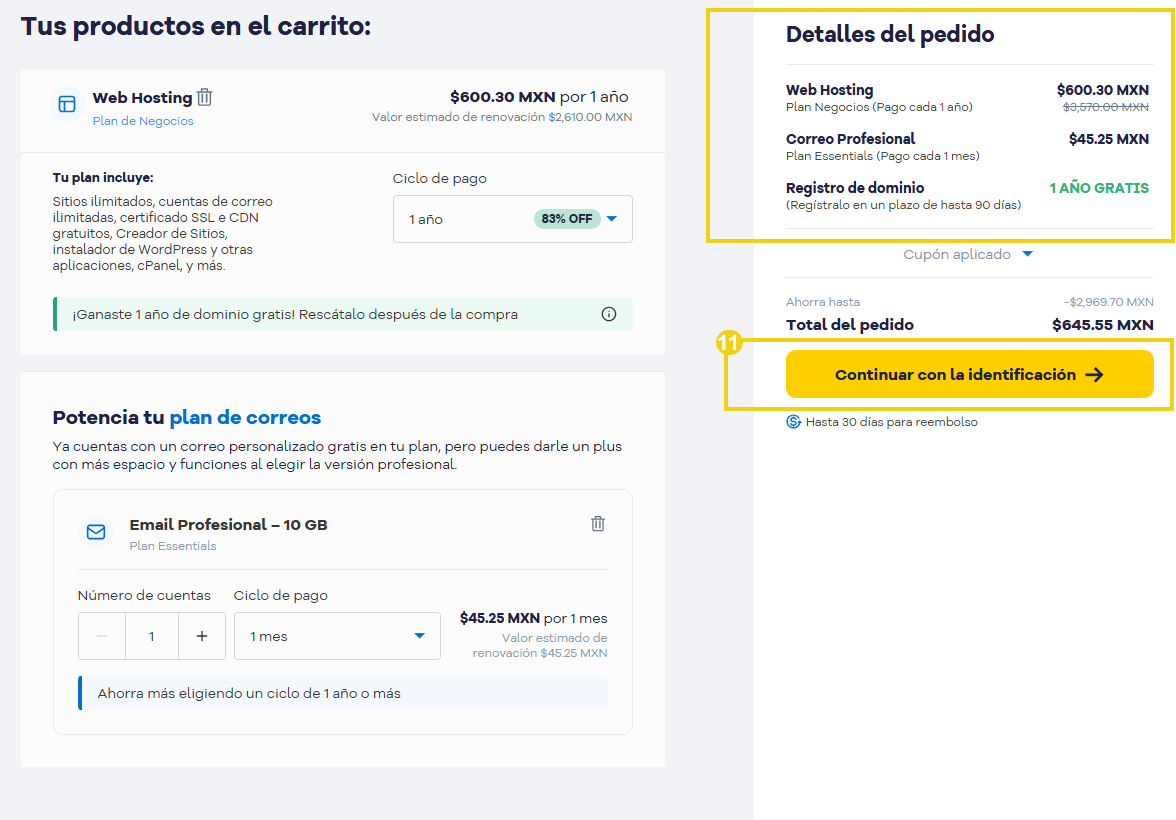Click '$45.25 MXN' in order details

tap(1108, 139)
